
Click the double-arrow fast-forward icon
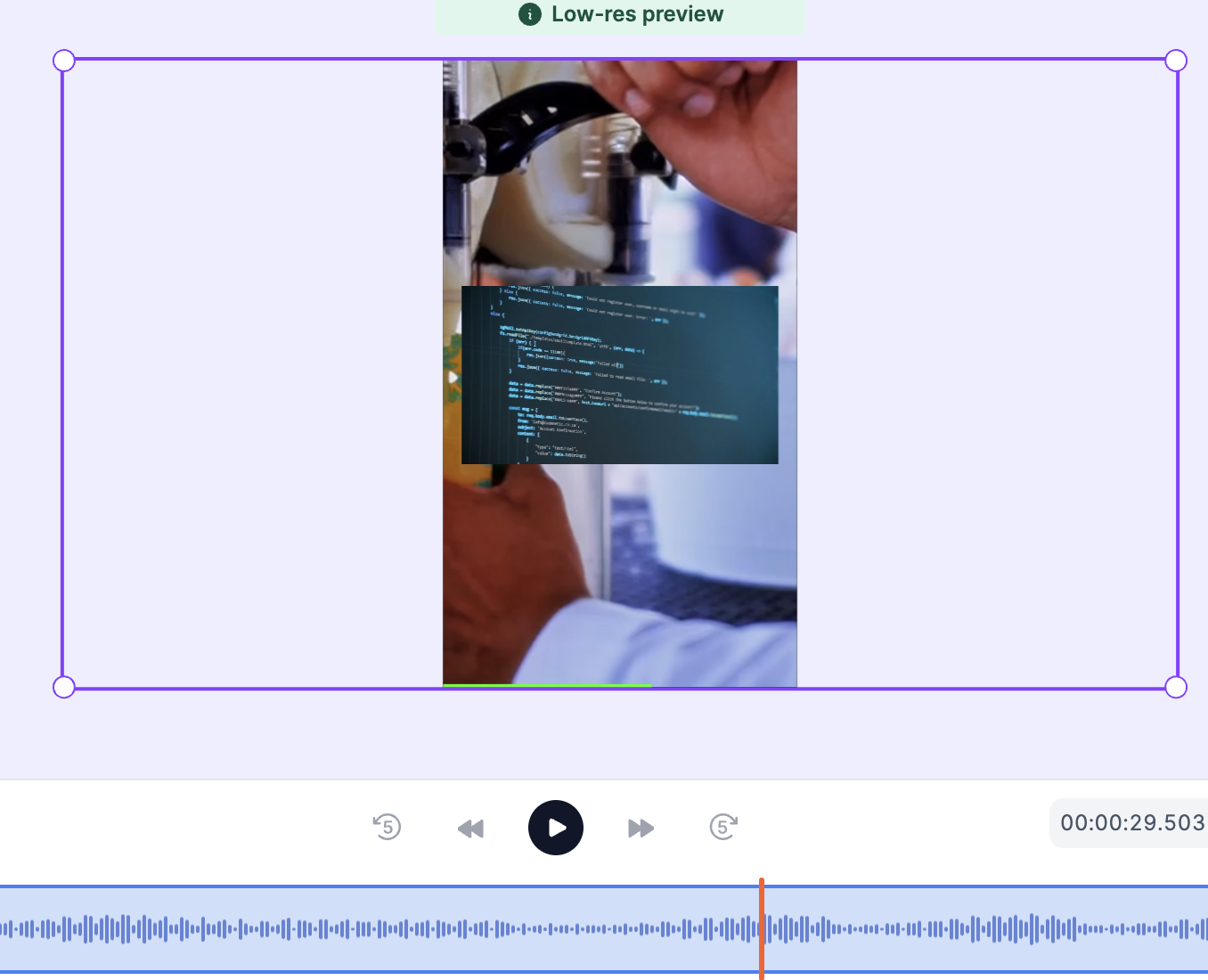pyautogui.click(x=641, y=829)
